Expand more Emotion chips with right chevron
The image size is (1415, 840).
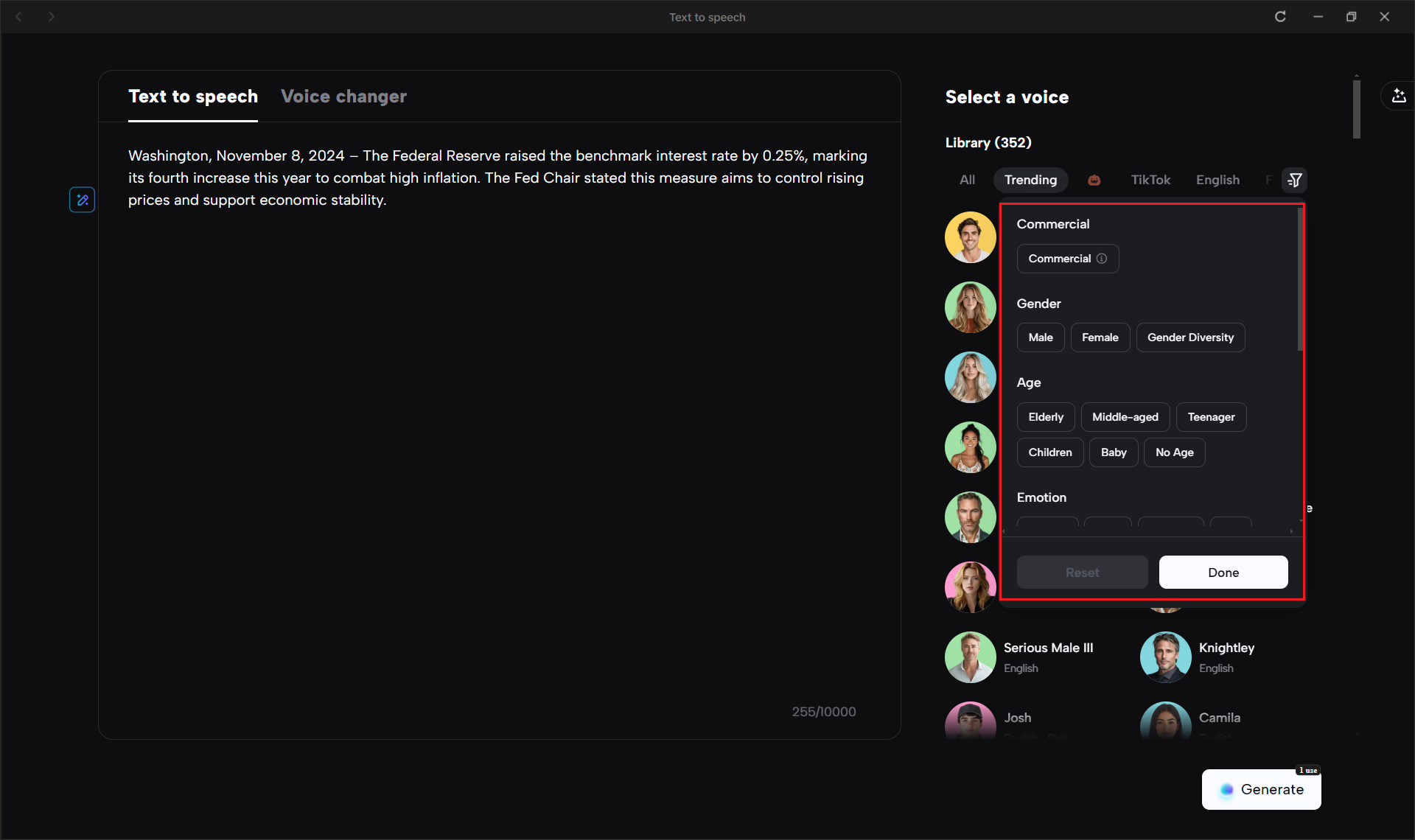[1291, 531]
